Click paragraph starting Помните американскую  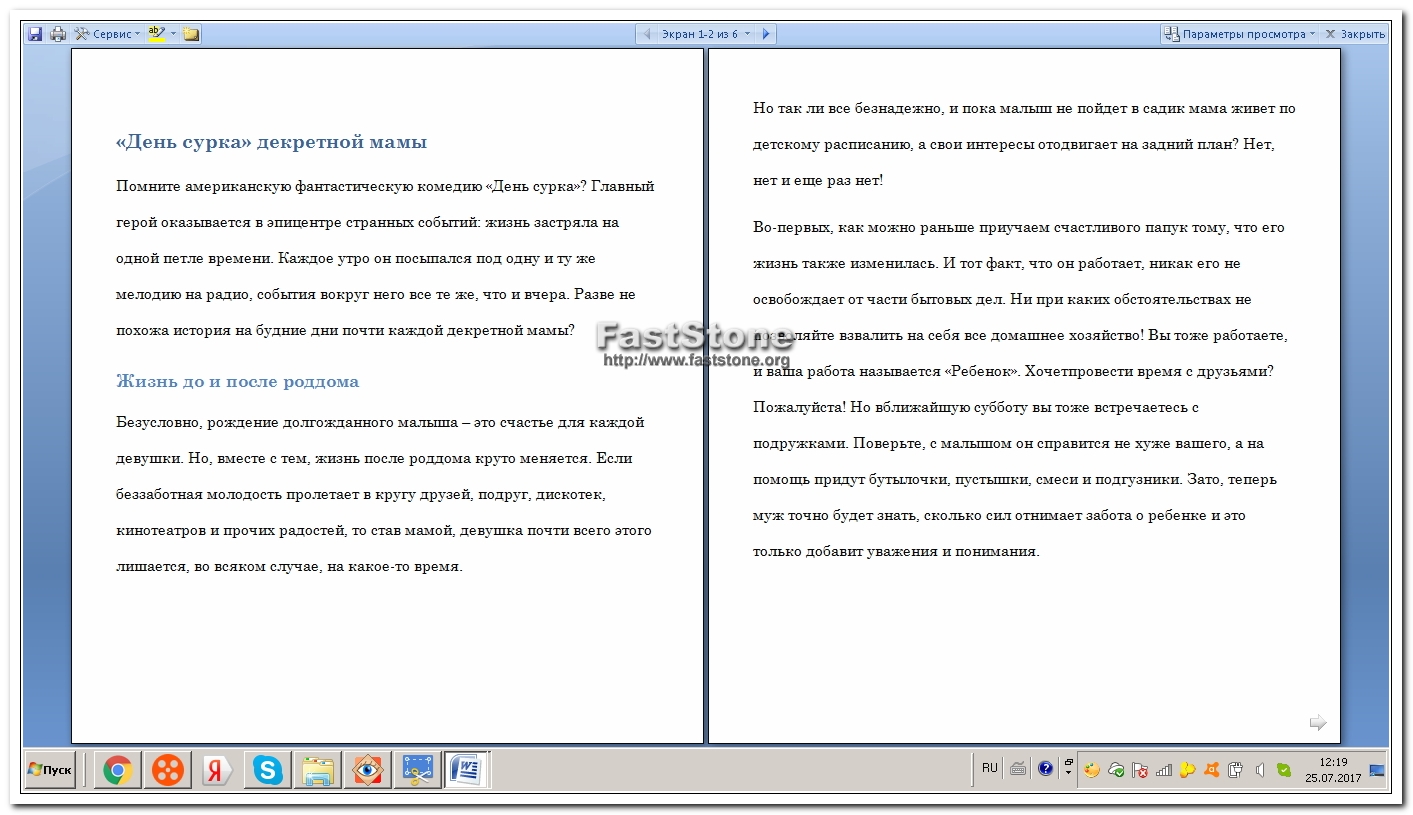pos(386,258)
